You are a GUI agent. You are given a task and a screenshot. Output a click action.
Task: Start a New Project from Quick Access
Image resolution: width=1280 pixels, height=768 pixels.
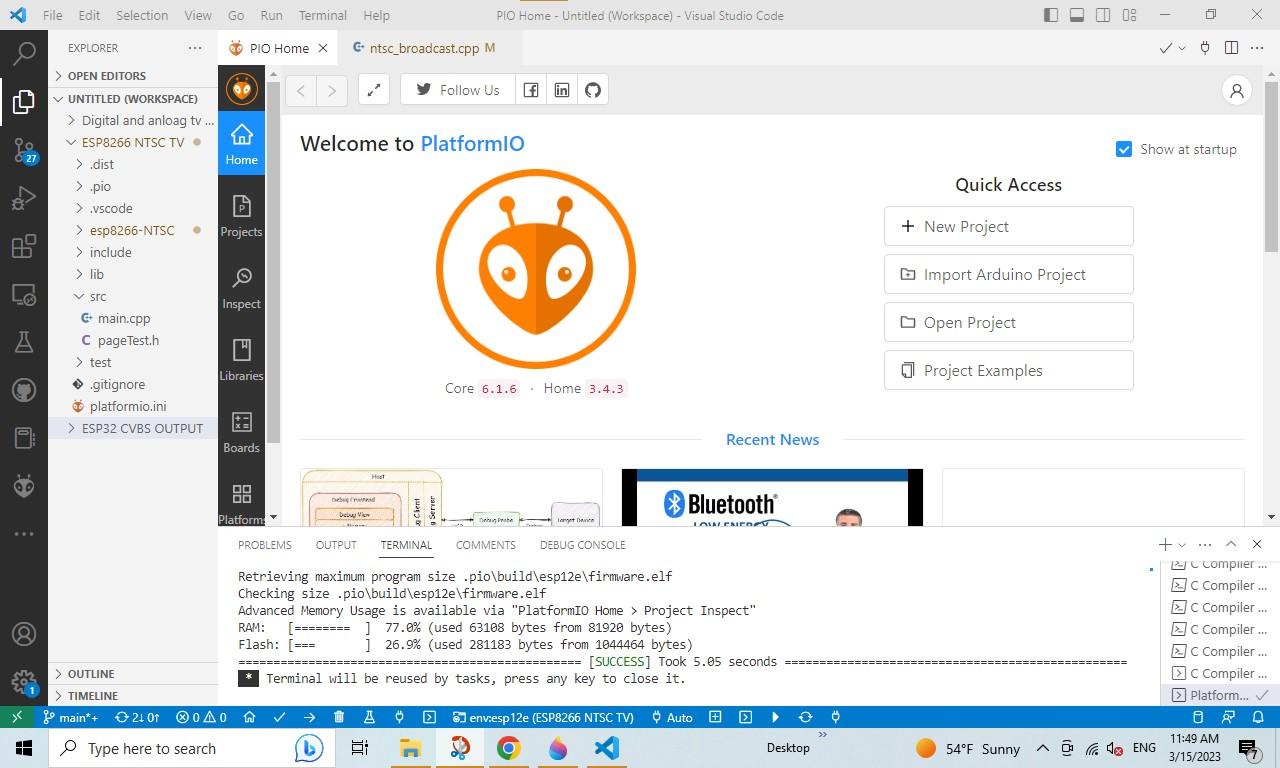(1008, 226)
